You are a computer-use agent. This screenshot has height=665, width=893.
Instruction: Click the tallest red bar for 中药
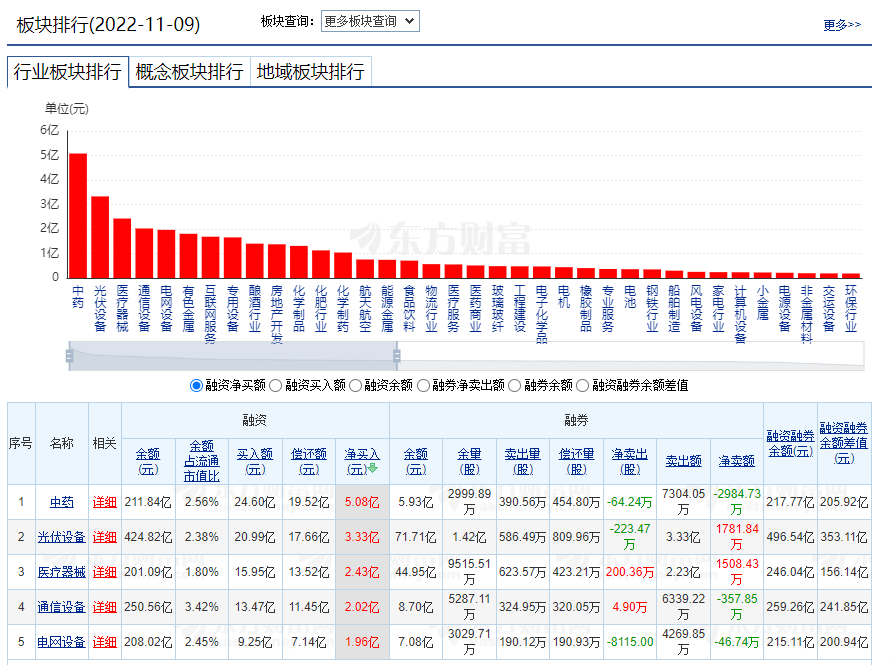77,215
